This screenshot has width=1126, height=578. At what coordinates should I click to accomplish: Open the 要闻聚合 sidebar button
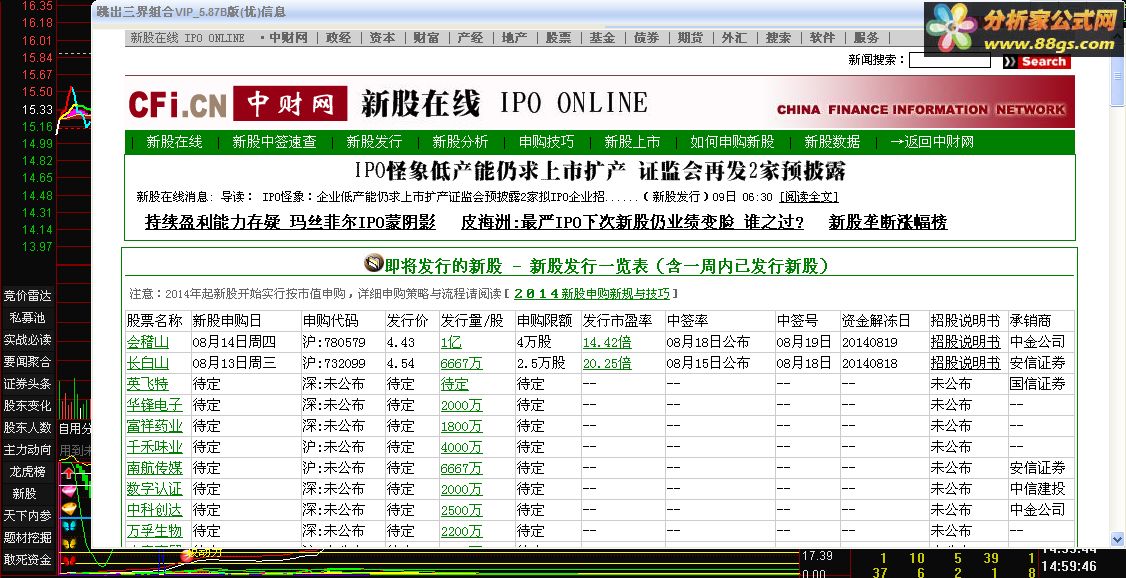point(27,362)
